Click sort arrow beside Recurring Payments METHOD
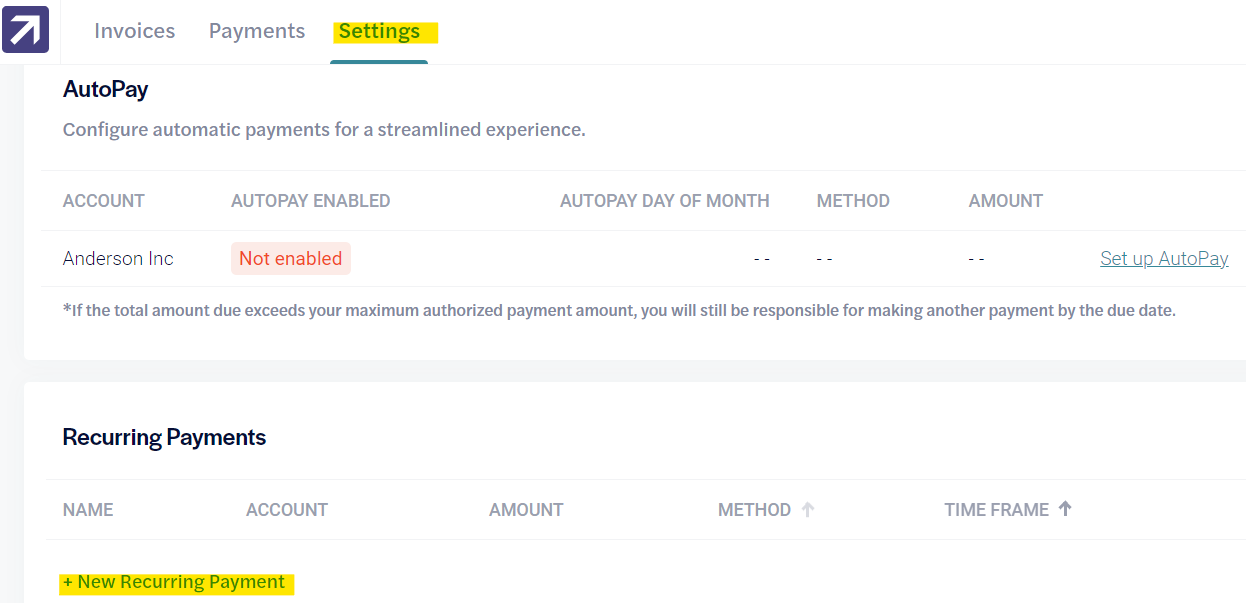Screen dimensions: 1246x603 (808, 509)
